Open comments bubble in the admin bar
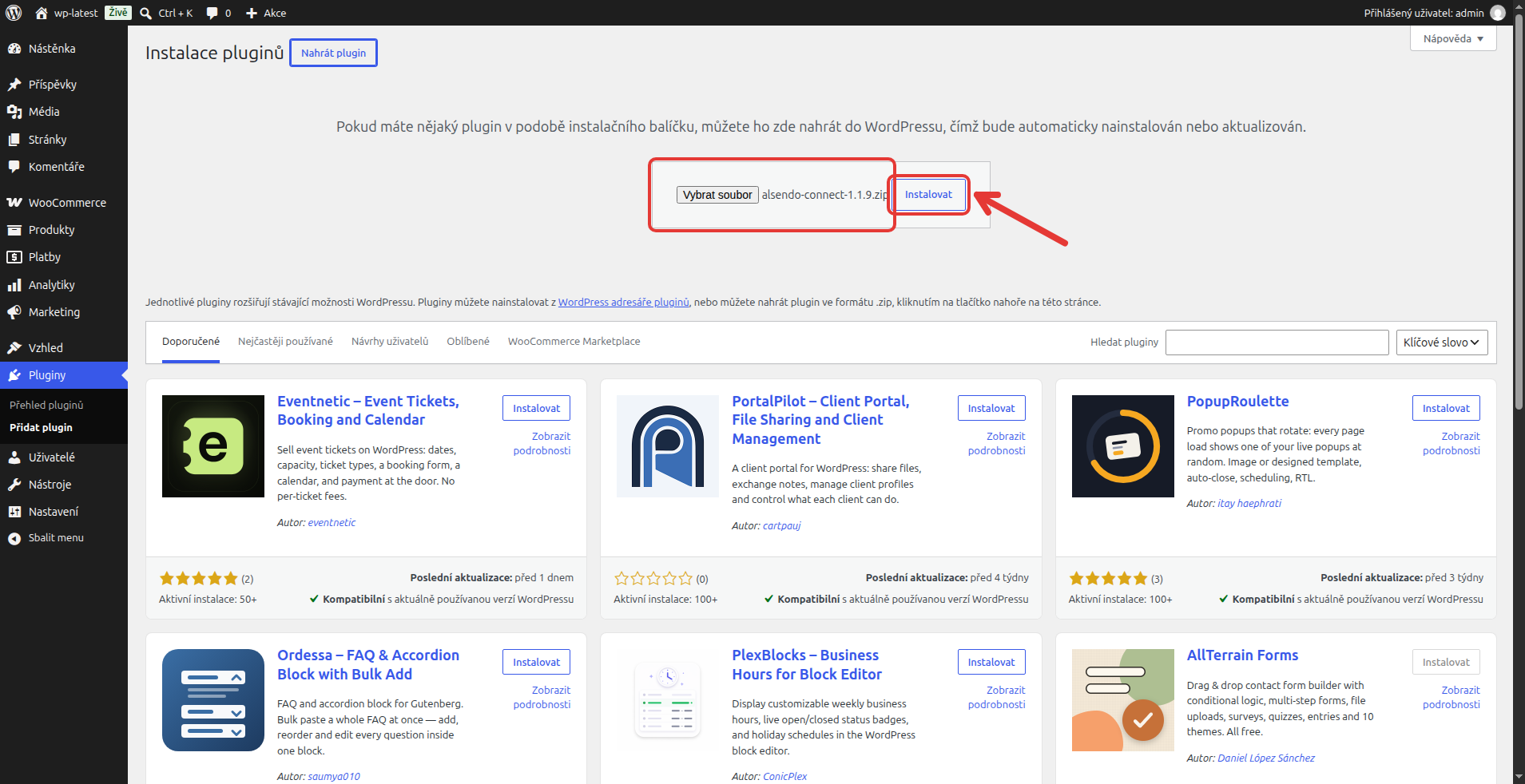 (212, 13)
